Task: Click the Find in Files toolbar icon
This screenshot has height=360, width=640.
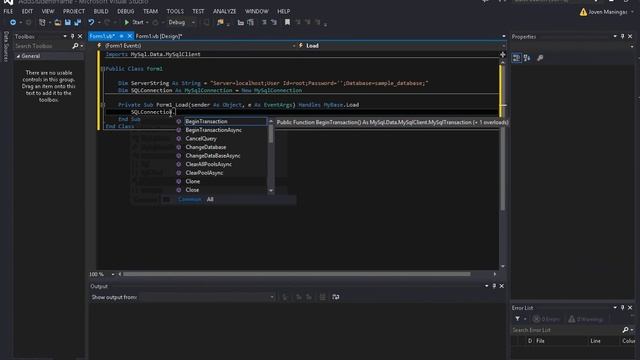Action: point(220,22)
